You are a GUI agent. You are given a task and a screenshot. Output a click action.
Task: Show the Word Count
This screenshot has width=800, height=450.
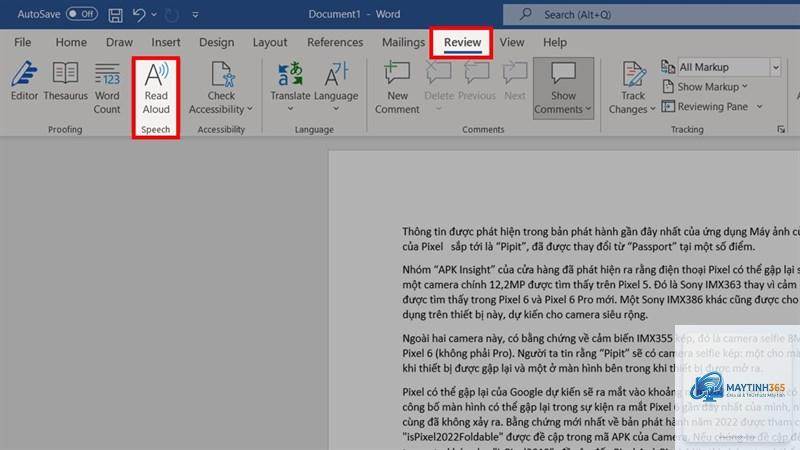107,88
